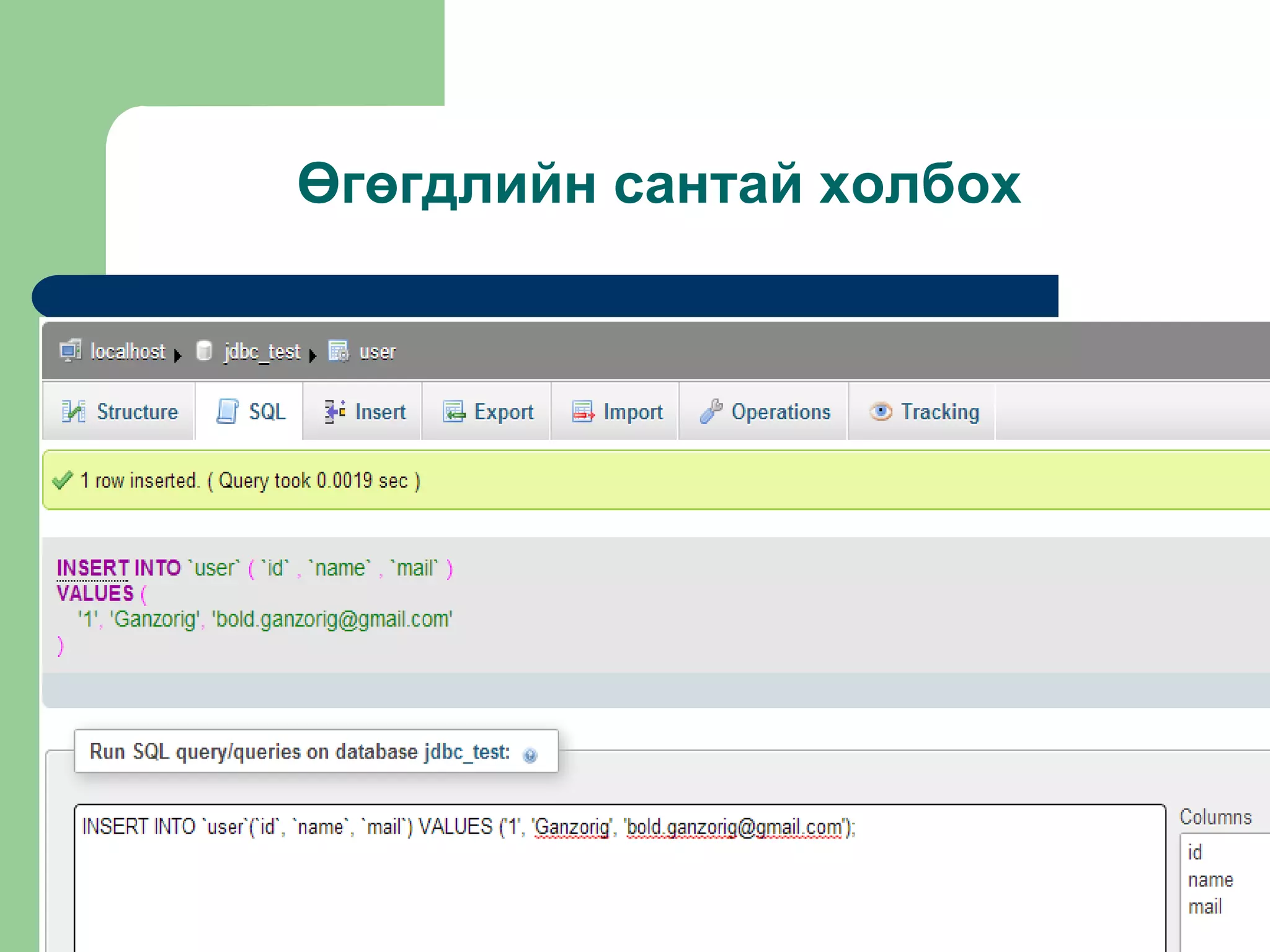Image resolution: width=1270 pixels, height=952 pixels.
Task: Click inside the SQL query text area
Action: tap(619, 878)
